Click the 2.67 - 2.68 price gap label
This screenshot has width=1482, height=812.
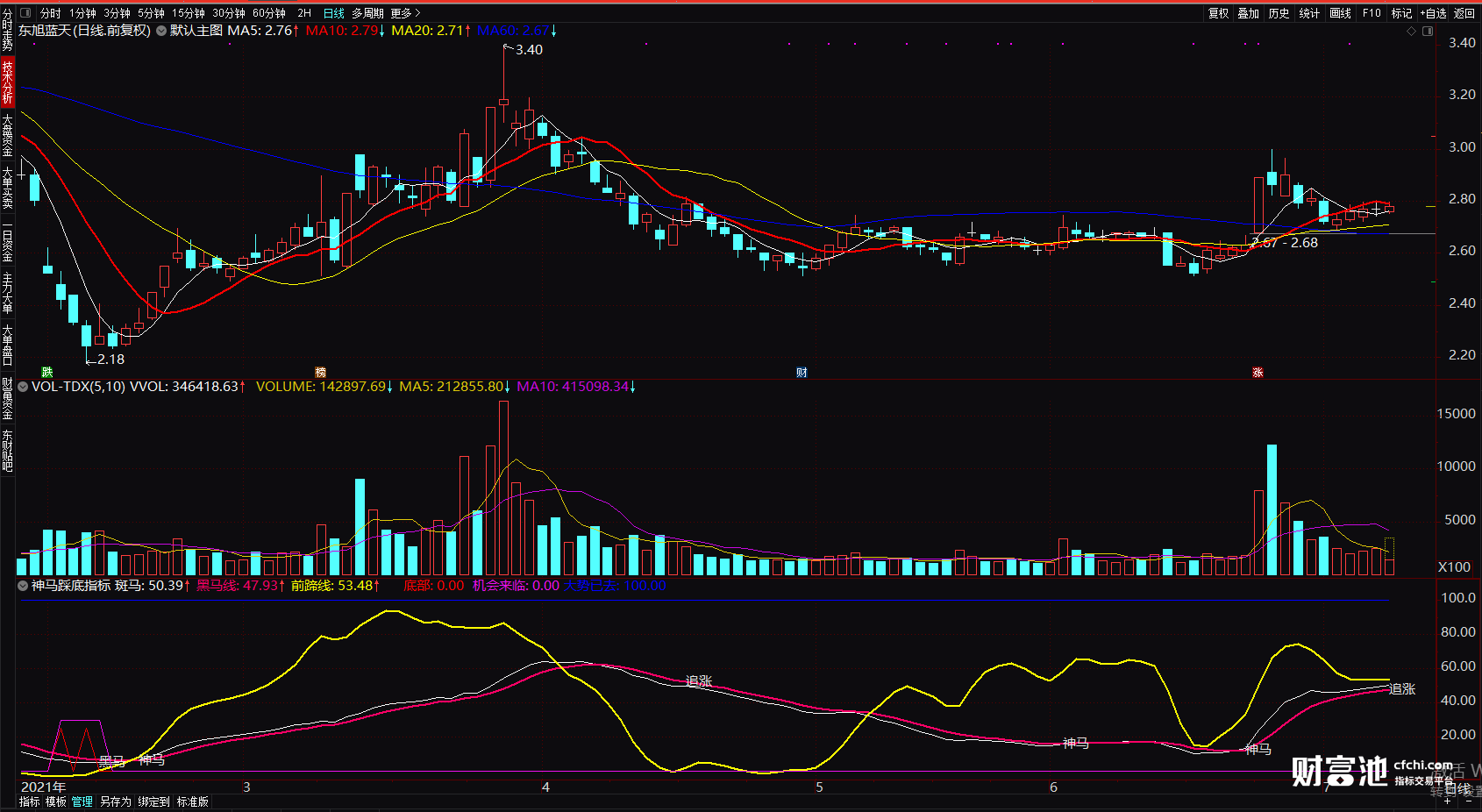pyautogui.click(x=1285, y=243)
